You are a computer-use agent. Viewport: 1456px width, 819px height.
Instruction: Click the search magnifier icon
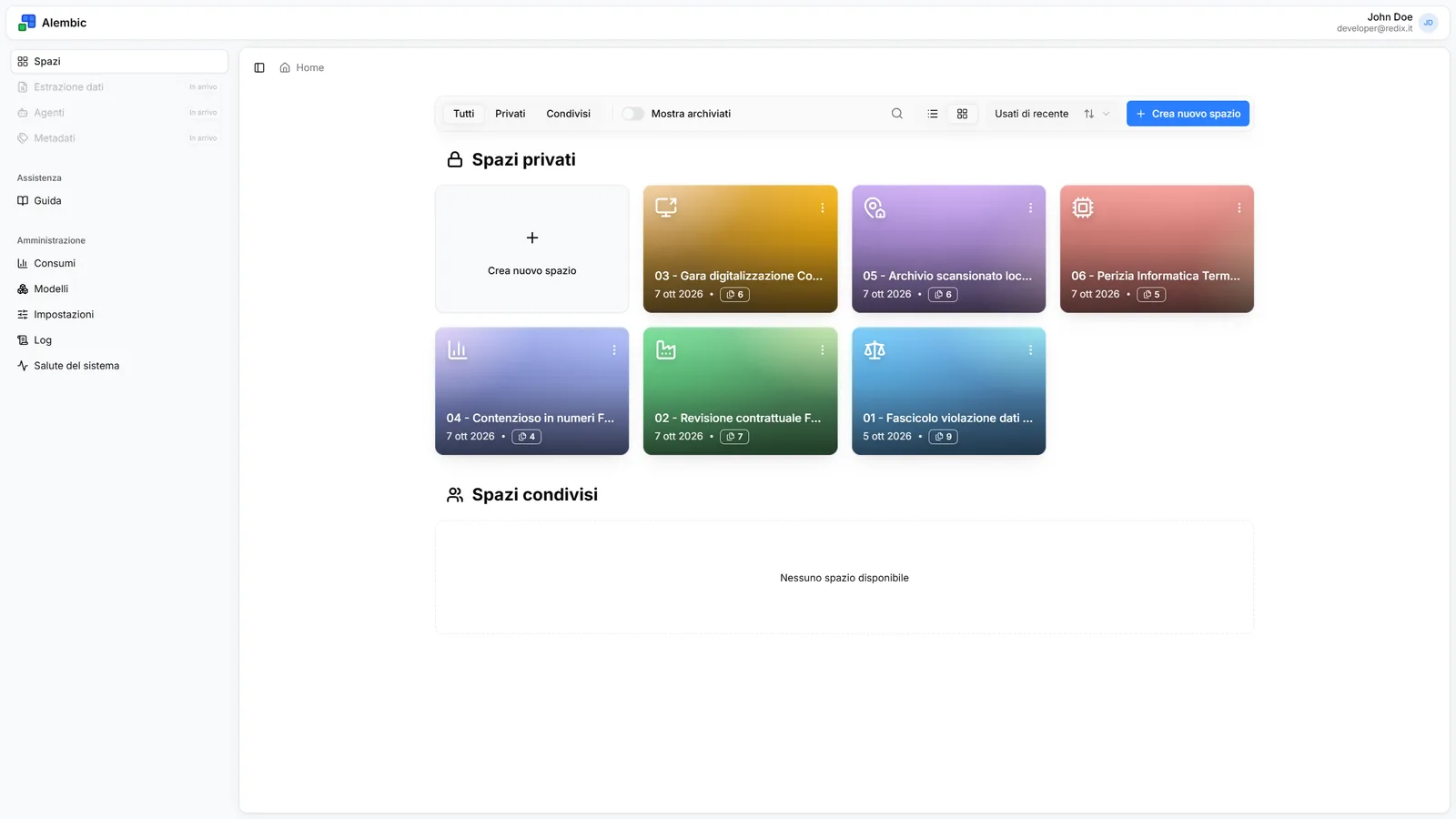[897, 114]
